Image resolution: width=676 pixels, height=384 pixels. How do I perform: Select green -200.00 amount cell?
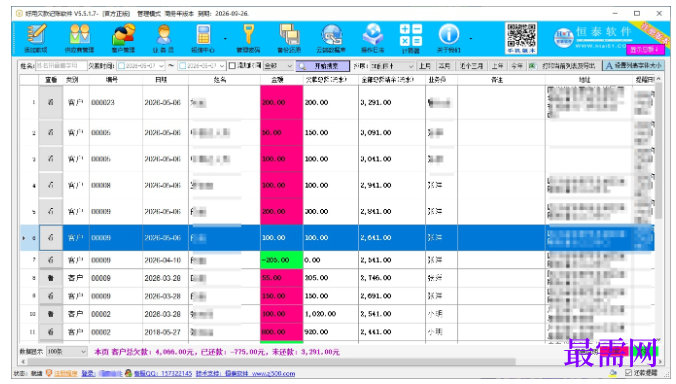pos(282,260)
